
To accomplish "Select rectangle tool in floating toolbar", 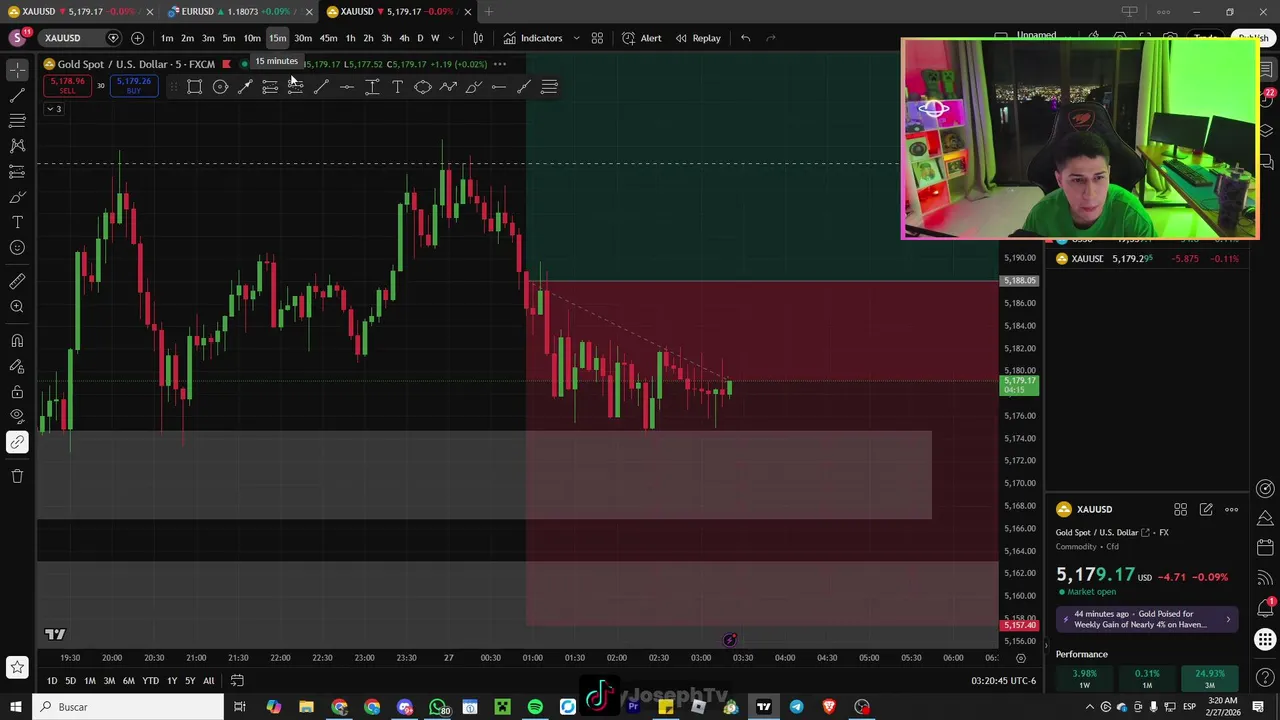I will coord(195,87).
